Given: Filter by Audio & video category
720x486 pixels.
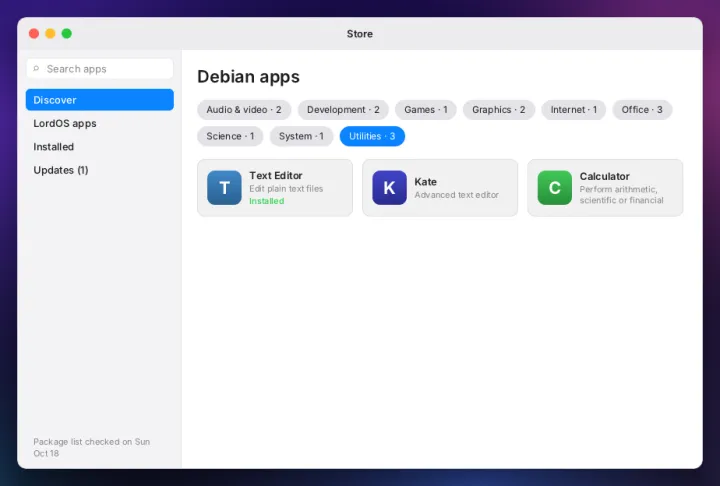Looking at the screenshot, I should (x=244, y=110).
